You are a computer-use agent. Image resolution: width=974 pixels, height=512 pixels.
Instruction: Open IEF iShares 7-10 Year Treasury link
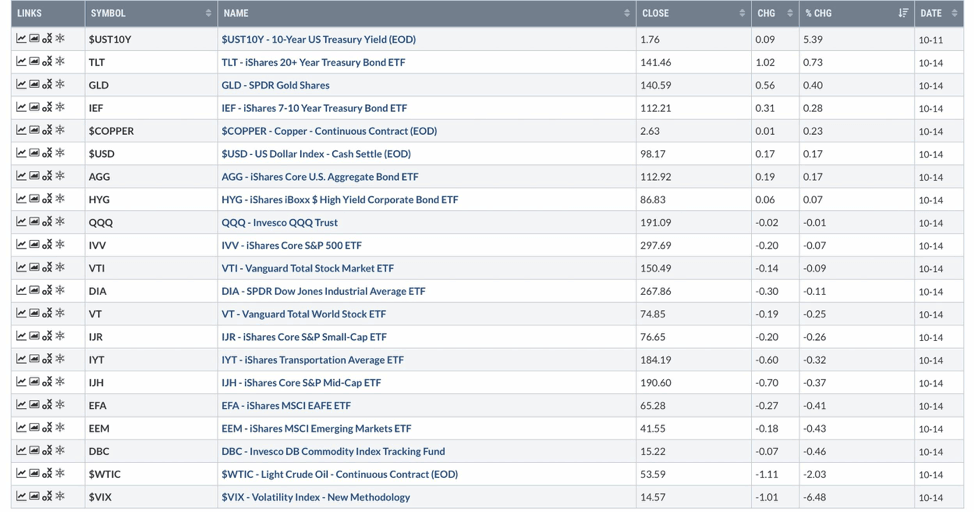pyautogui.click(x=314, y=108)
